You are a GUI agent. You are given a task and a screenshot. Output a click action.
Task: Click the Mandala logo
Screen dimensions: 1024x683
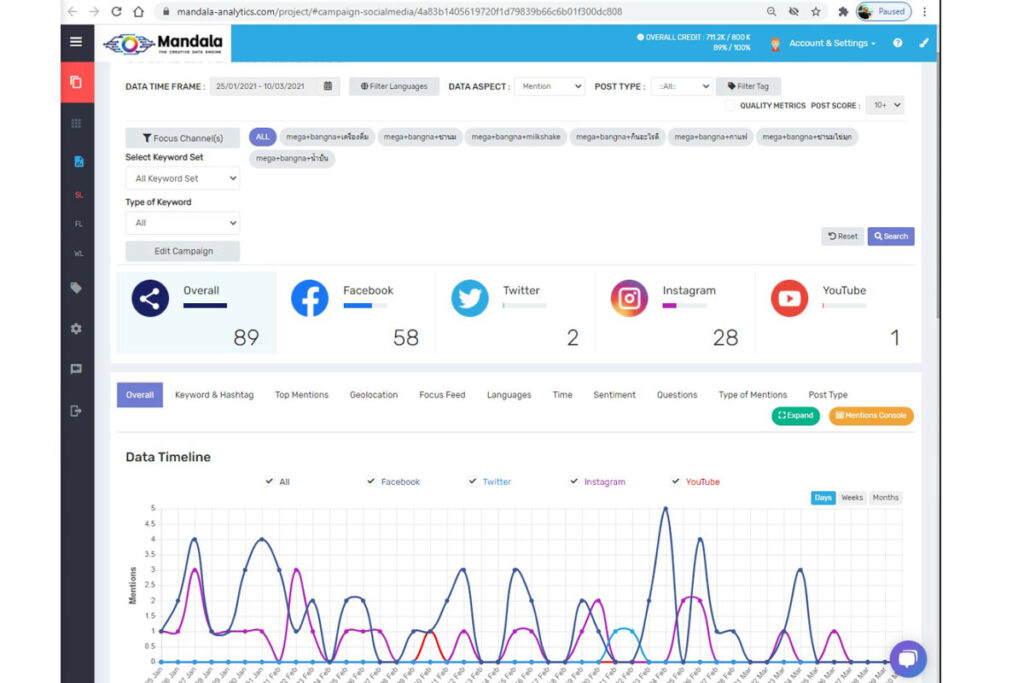click(x=163, y=44)
